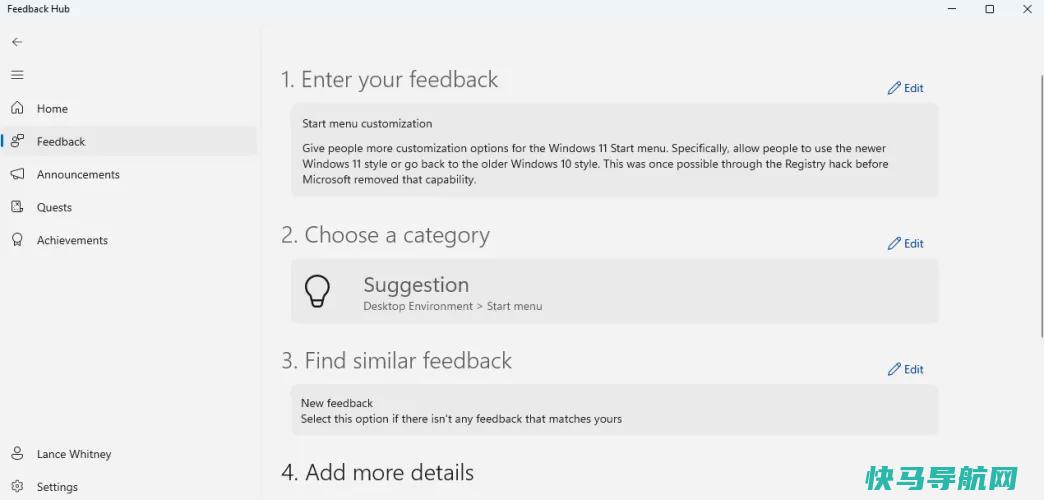Click the Home house icon
Image resolution: width=1044 pixels, height=500 pixels.
tap(17, 108)
